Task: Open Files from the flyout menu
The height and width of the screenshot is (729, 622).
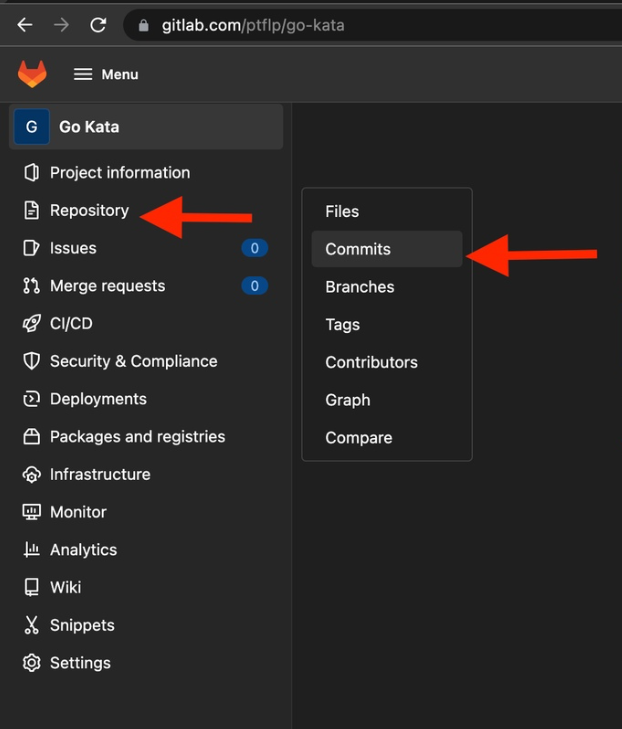Action: pos(342,211)
